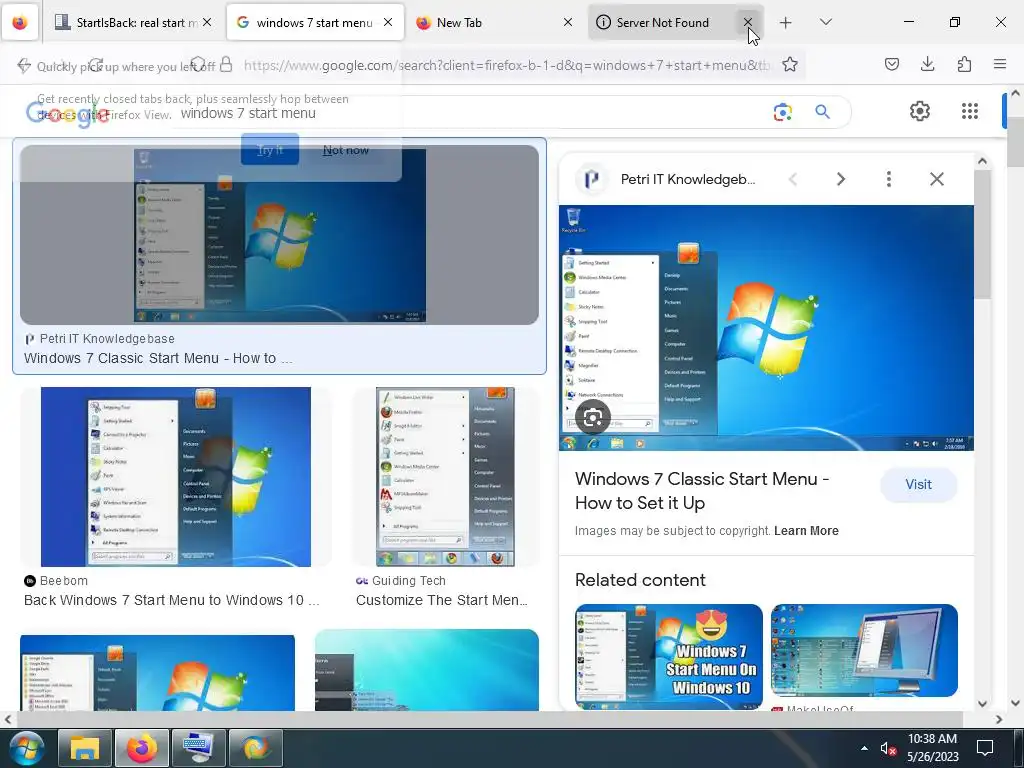The width and height of the screenshot is (1024, 768).
Task: Close the New Tab tab
Action: coord(568,22)
